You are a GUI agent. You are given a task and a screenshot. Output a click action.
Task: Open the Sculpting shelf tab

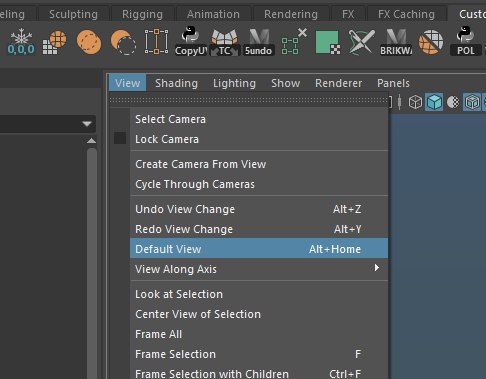pyautogui.click(x=73, y=14)
